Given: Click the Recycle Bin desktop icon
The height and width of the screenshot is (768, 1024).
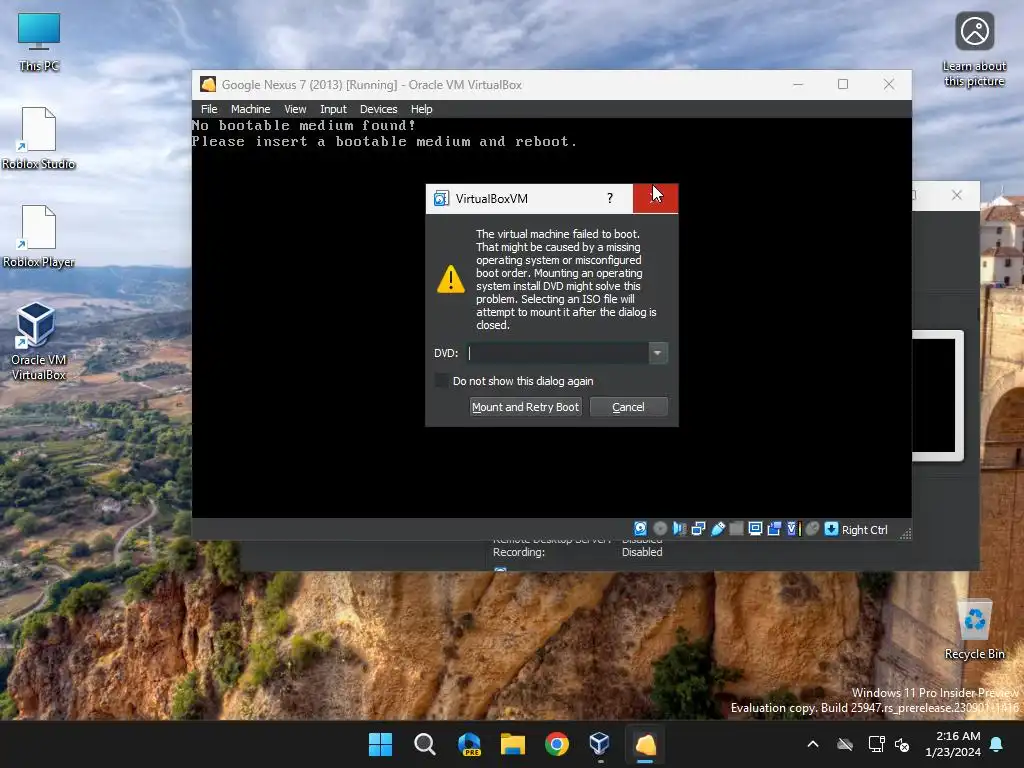Looking at the screenshot, I should point(974,630).
